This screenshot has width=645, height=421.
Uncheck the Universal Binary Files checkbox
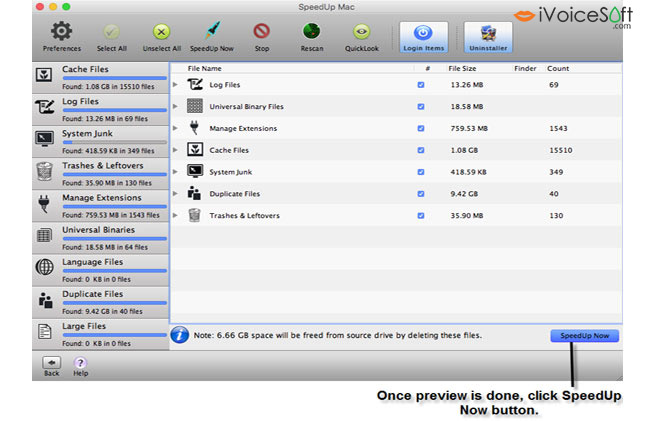421,107
